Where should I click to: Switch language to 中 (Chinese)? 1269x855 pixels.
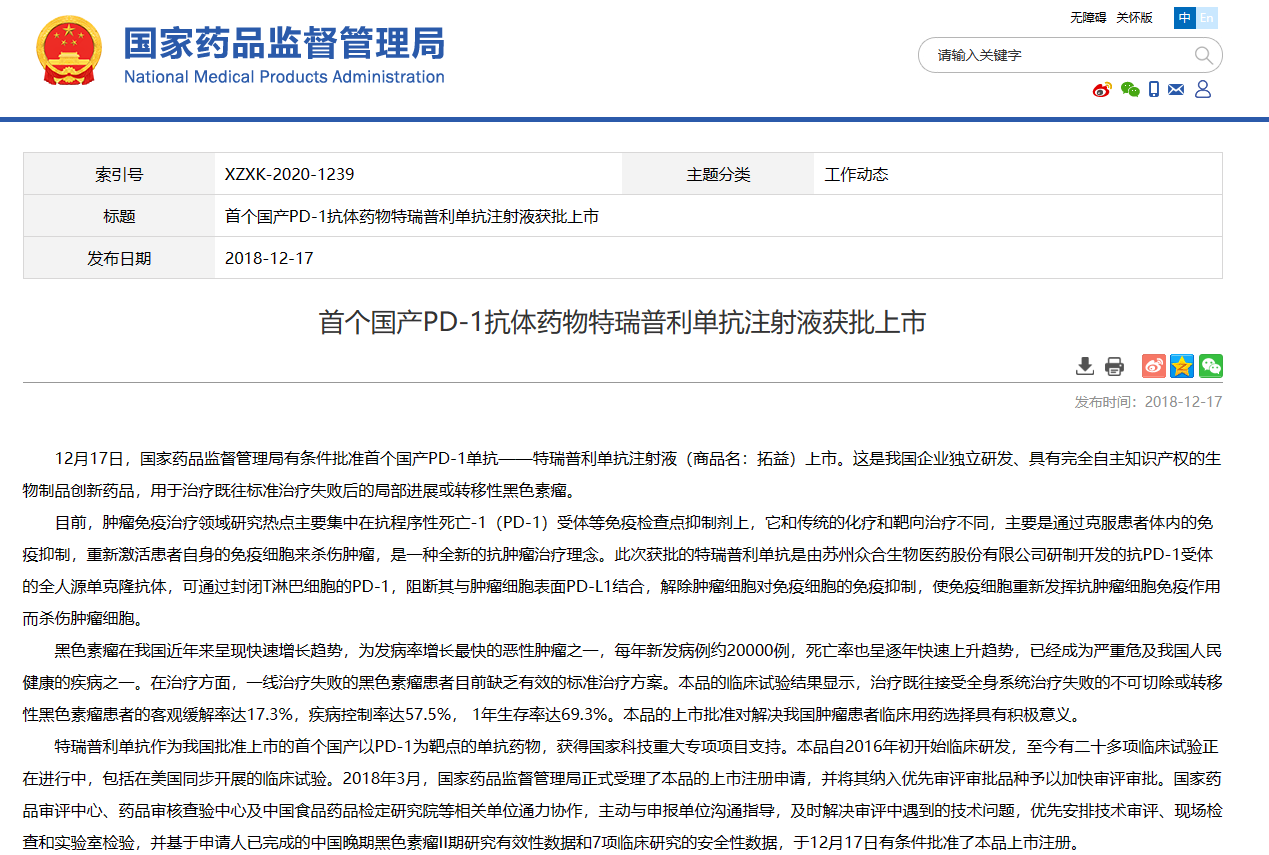(x=1185, y=17)
